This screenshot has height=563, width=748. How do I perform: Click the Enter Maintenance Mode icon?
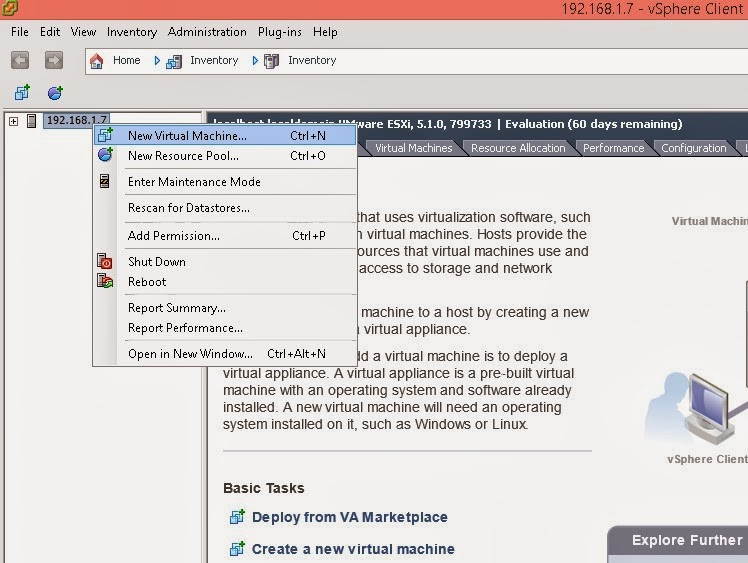tap(104, 181)
